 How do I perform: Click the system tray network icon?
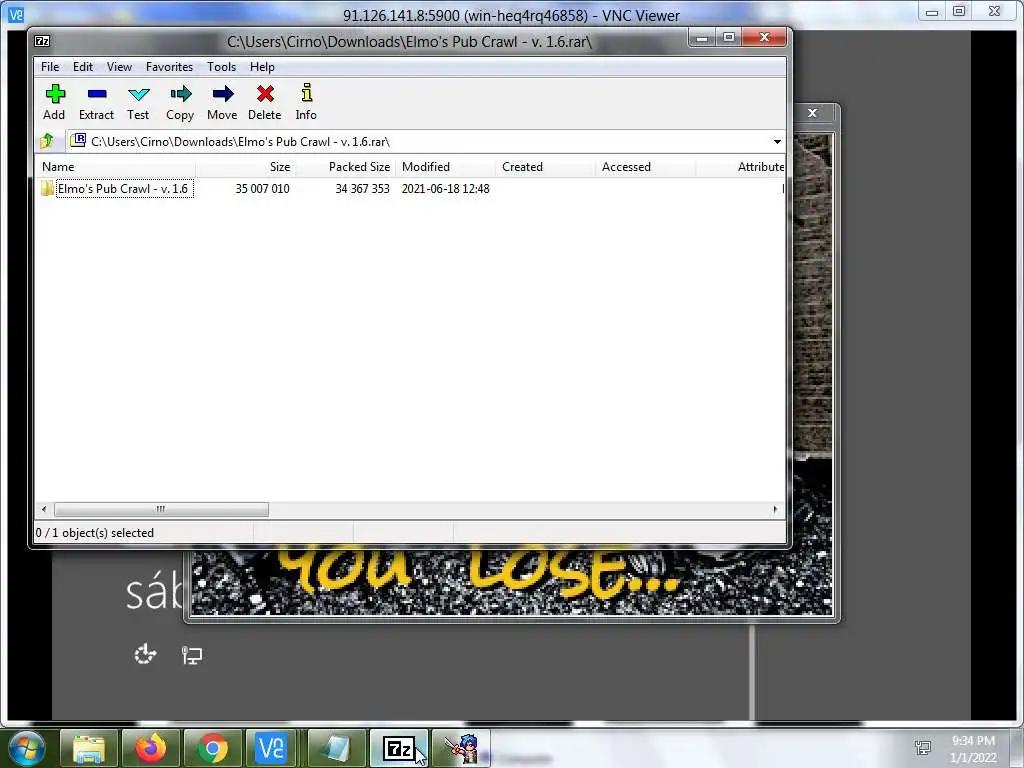pos(923,748)
